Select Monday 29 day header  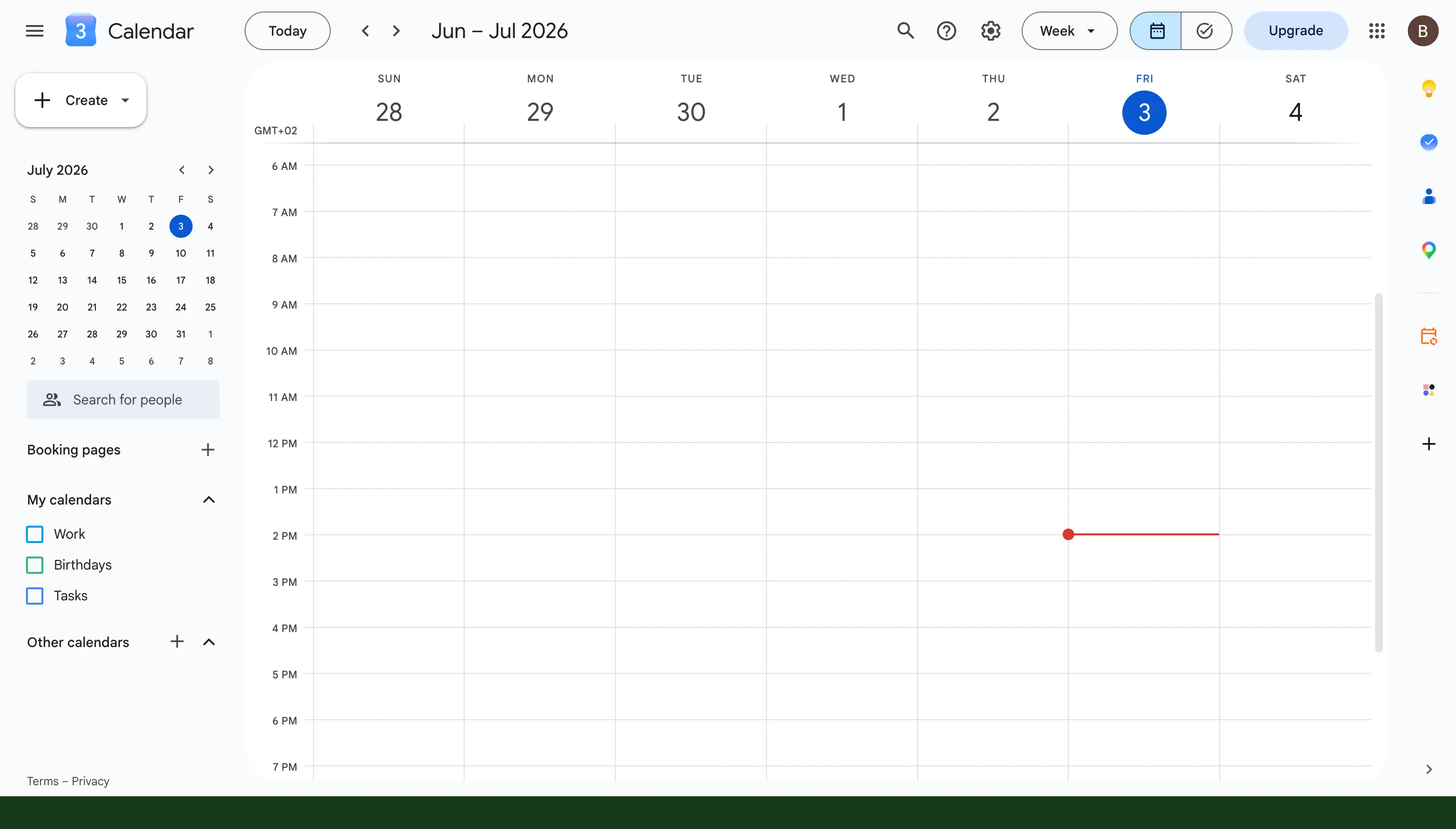coord(540,112)
